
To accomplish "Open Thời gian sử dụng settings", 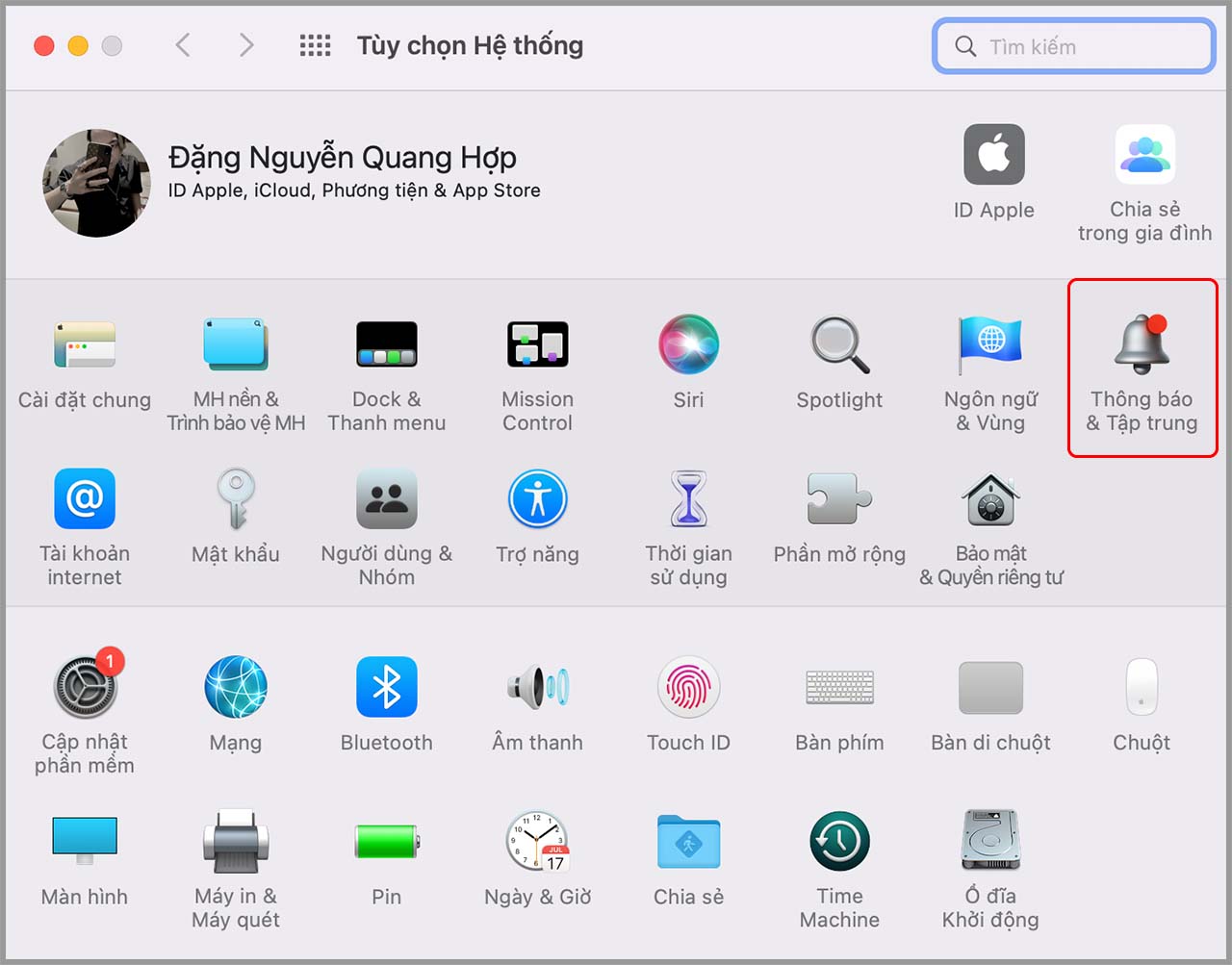I will click(687, 497).
